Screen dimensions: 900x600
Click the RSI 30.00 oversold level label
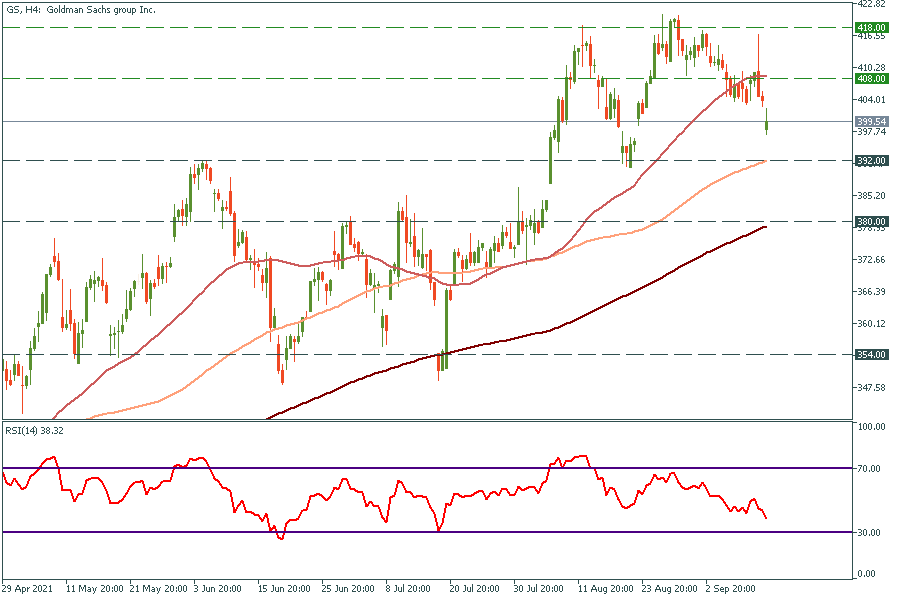(x=869, y=532)
